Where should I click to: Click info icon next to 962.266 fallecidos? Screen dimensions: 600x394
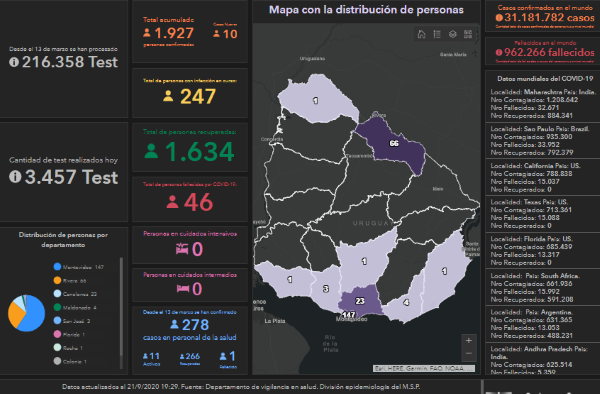(499, 52)
